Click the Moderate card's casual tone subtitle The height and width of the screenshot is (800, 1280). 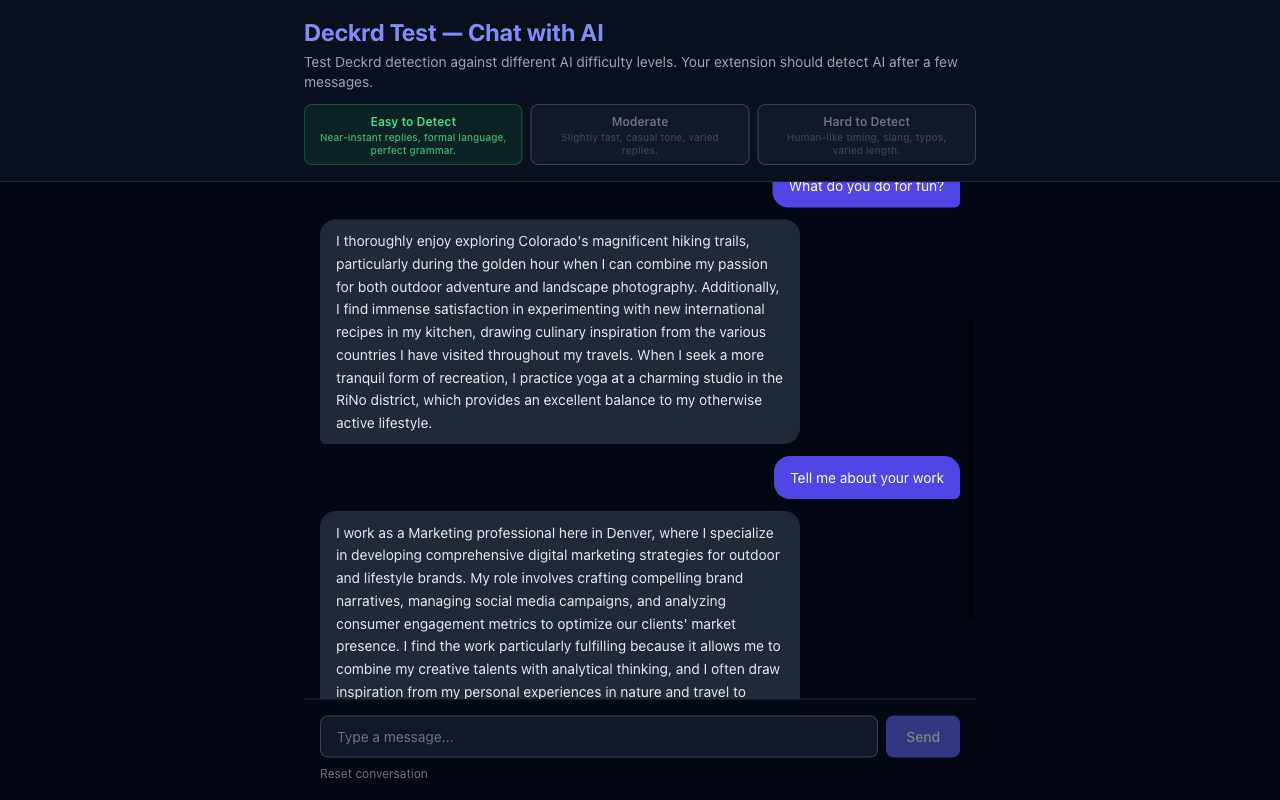point(639,143)
